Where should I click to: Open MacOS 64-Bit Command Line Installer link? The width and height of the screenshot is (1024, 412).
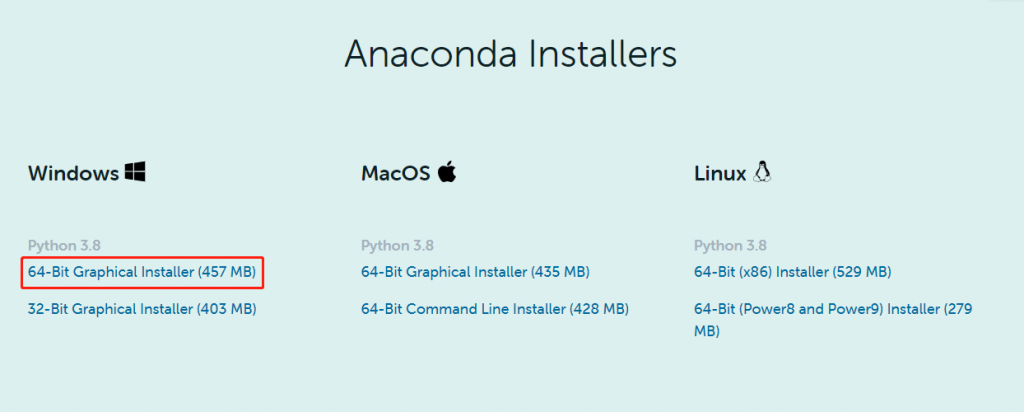point(495,309)
